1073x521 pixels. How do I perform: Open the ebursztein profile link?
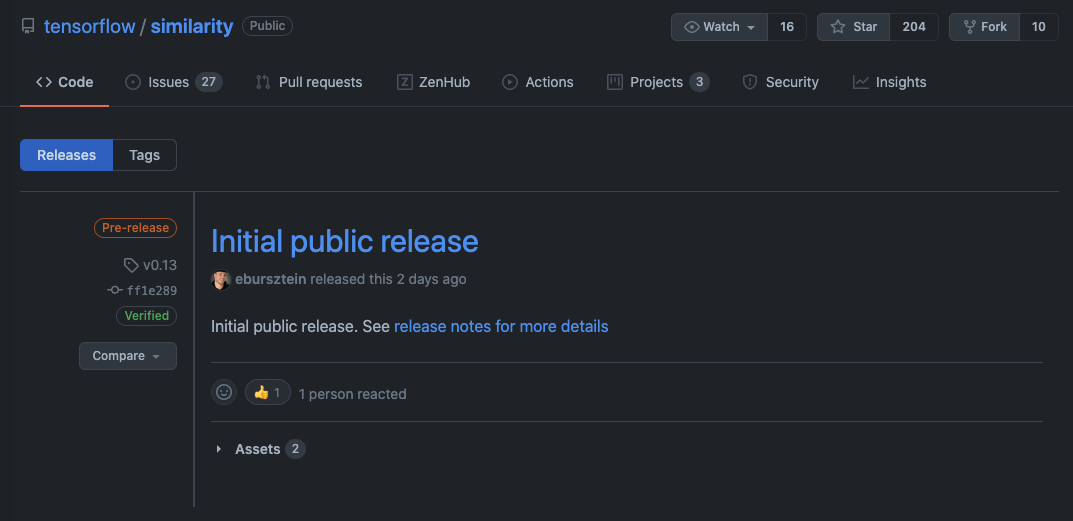click(x=270, y=279)
